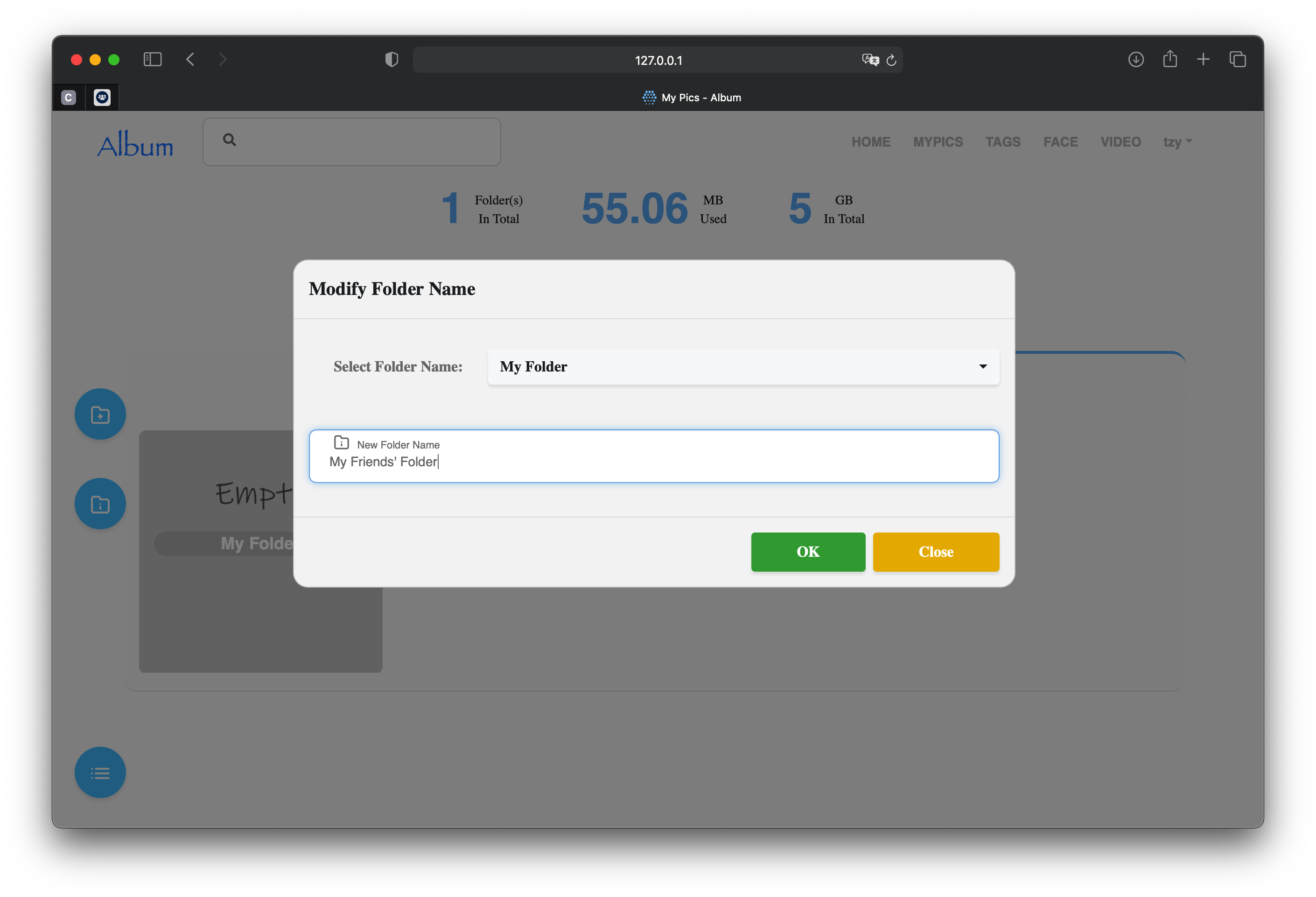Show the tab overview
Image resolution: width=1316 pixels, height=897 pixels.
tap(1238, 59)
